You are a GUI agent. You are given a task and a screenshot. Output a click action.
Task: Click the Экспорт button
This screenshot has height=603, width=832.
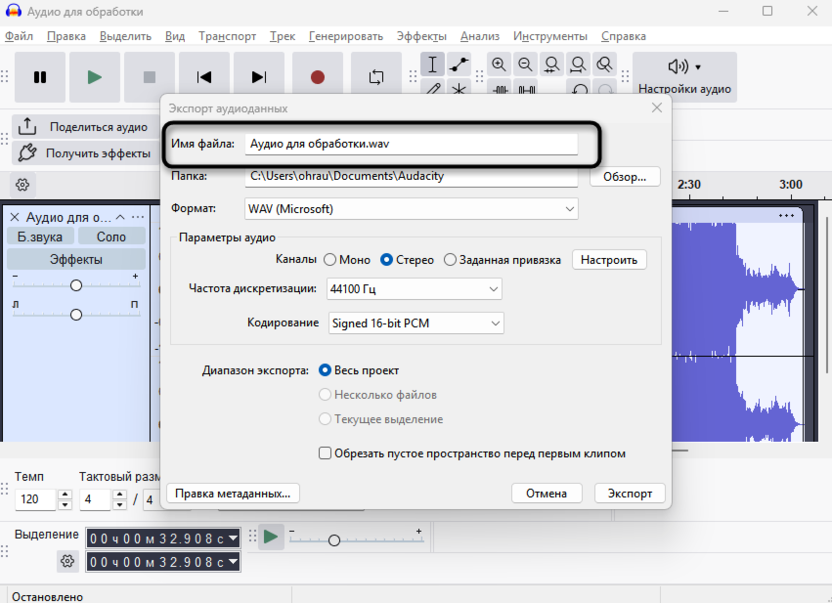pyautogui.click(x=629, y=493)
